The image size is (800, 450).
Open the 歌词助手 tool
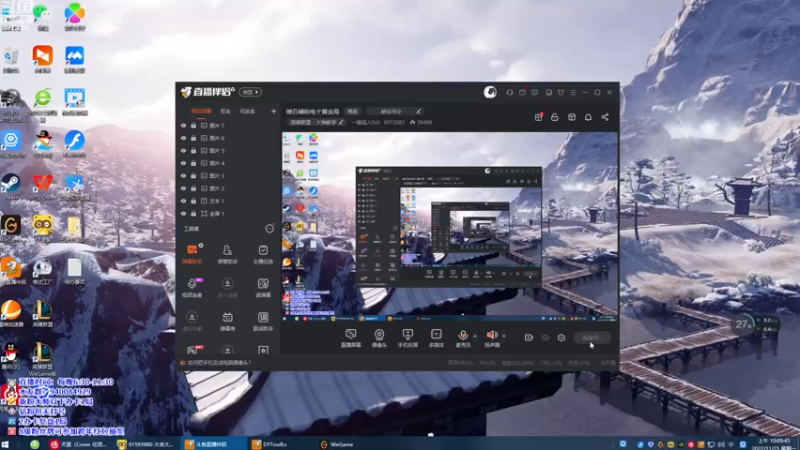[263, 321]
